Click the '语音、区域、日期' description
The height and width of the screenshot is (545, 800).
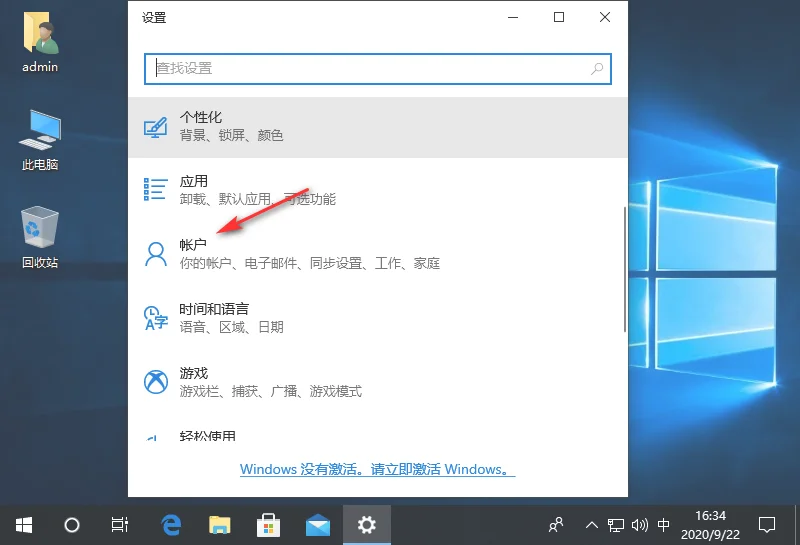click(x=231, y=327)
